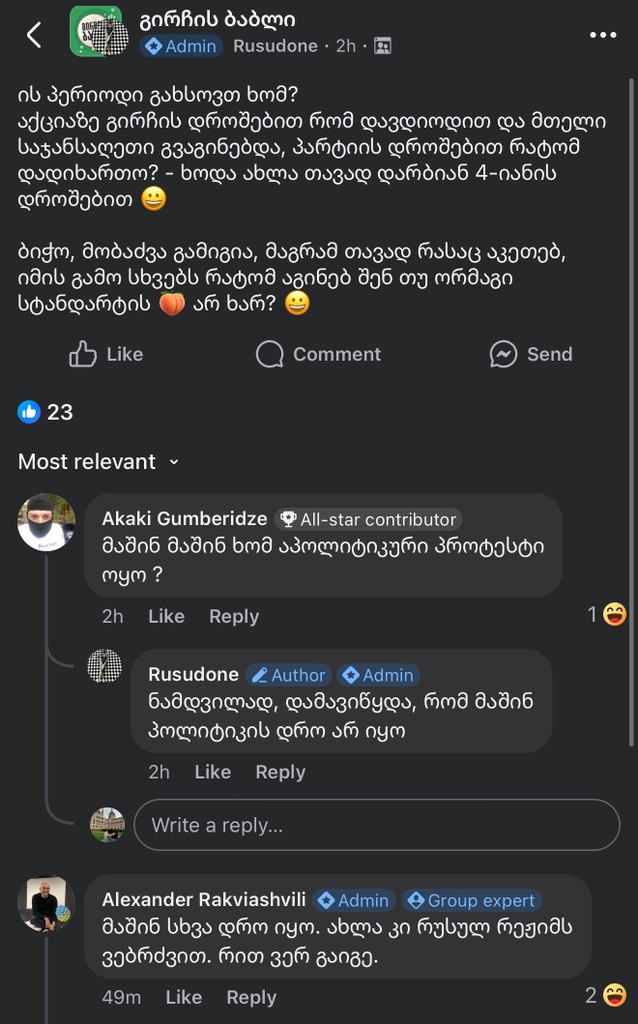
Task: Click the Author badge on Rusudone's reply
Action: pyautogui.click(x=289, y=675)
